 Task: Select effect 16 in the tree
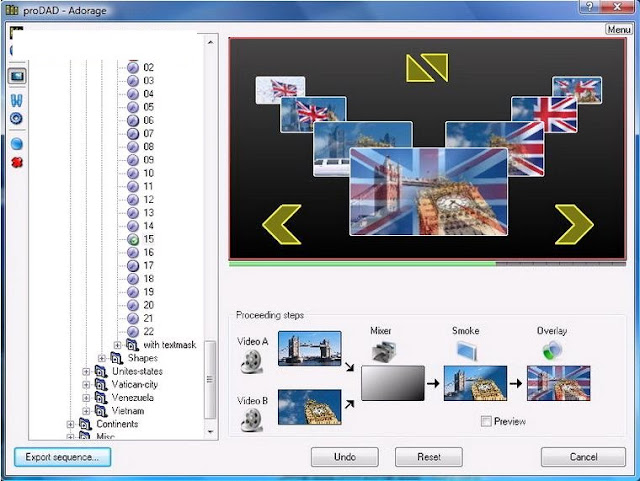(141, 252)
